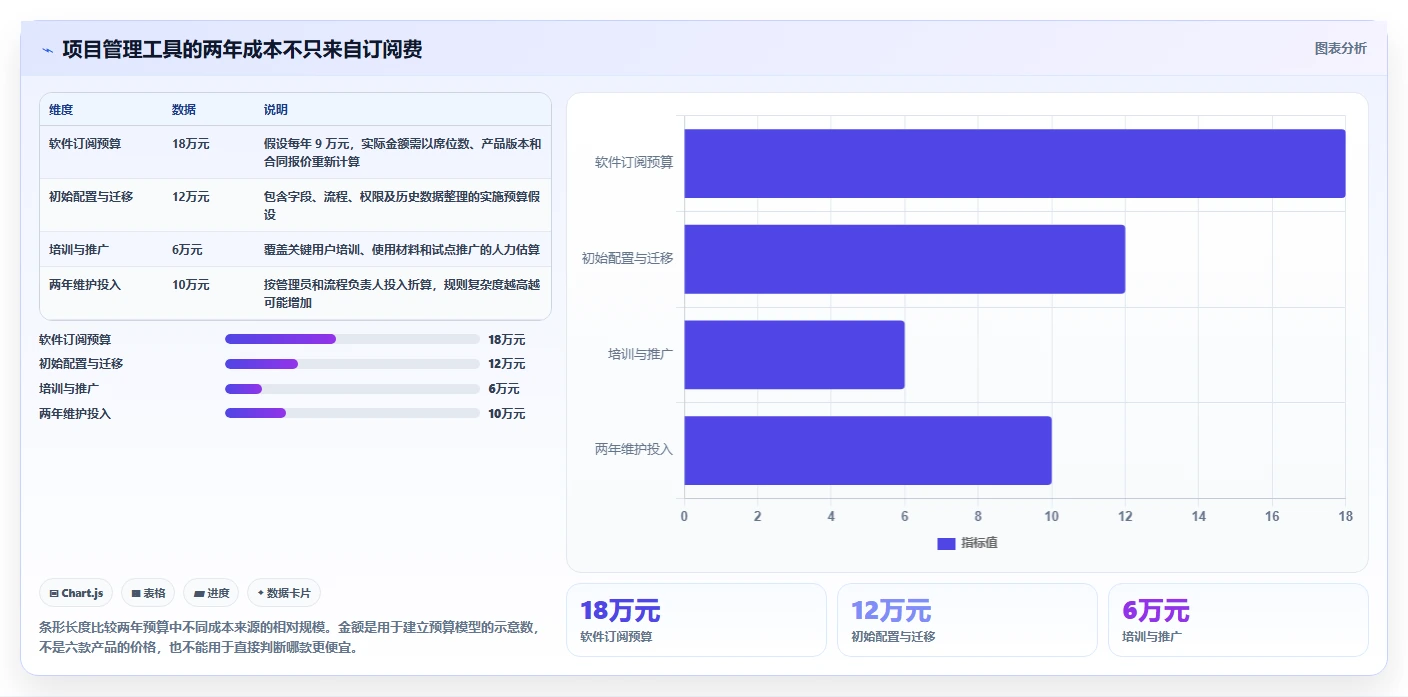The height and width of the screenshot is (697, 1408).
Task: Click the 初始配置与迁移 label beside the progress bars
Action: (x=81, y=364)
